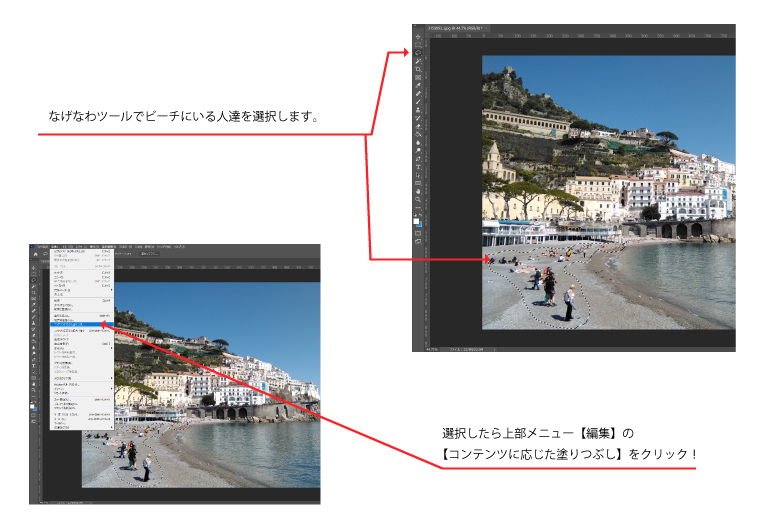Open the Edit menu in the small Photoshop window
The height and width of the screenshot is (530, 760).
point(55,246)
